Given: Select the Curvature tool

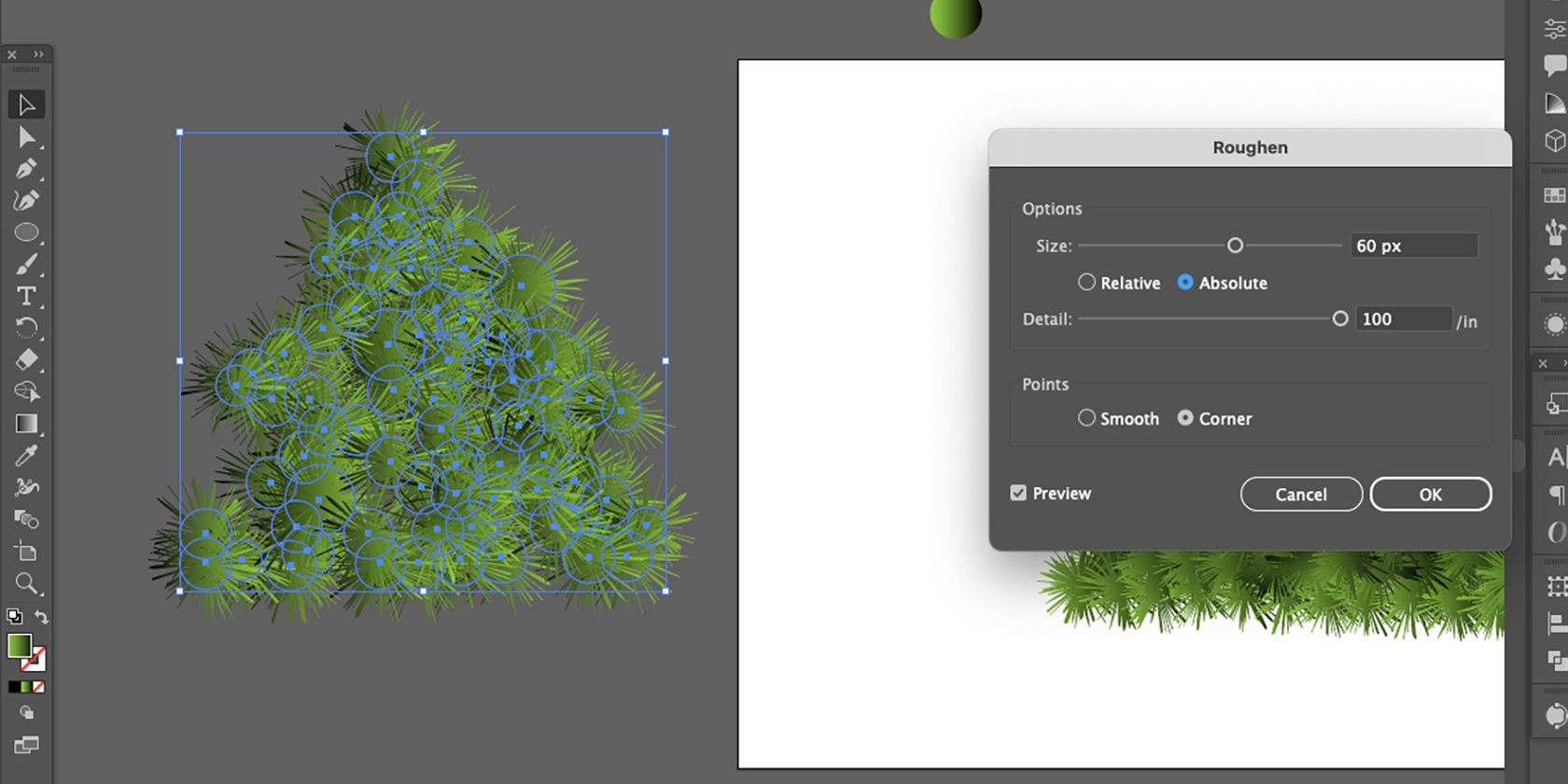Looking at the screenshot, I should pyautogui.click(x=26, y=201).
